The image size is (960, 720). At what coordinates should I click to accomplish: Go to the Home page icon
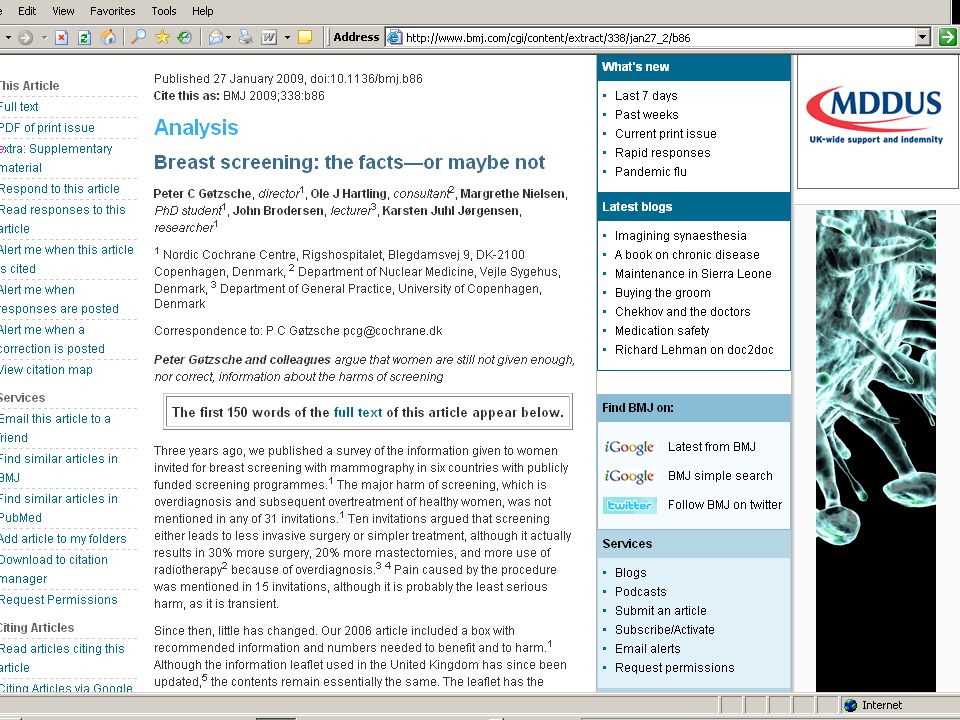108,38
